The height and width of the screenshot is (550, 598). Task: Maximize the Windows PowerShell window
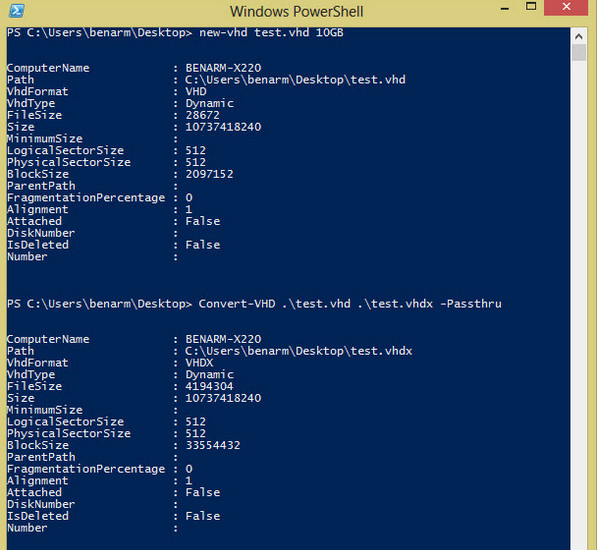(x=530, y=6)
